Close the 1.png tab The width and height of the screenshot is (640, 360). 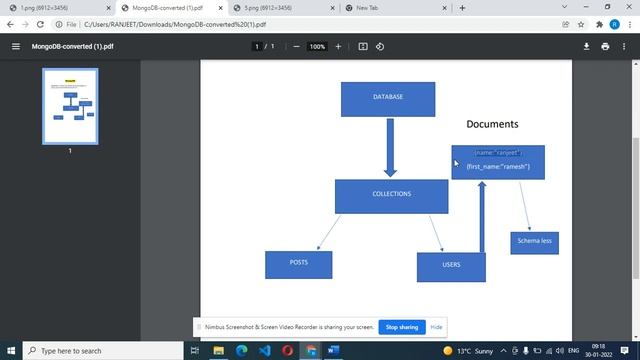(x=108, y=8)
